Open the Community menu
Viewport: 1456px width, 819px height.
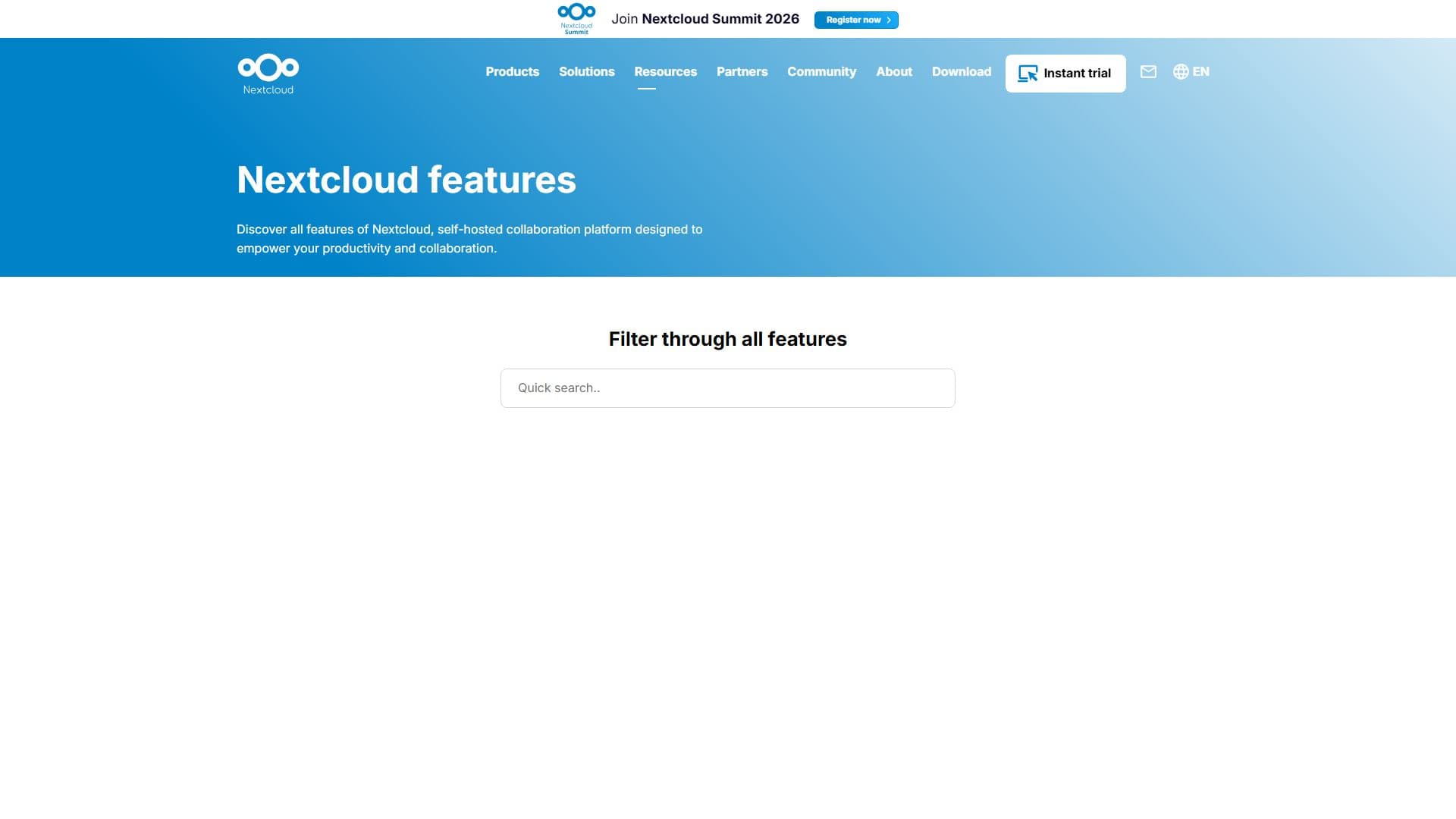point(822,72)
